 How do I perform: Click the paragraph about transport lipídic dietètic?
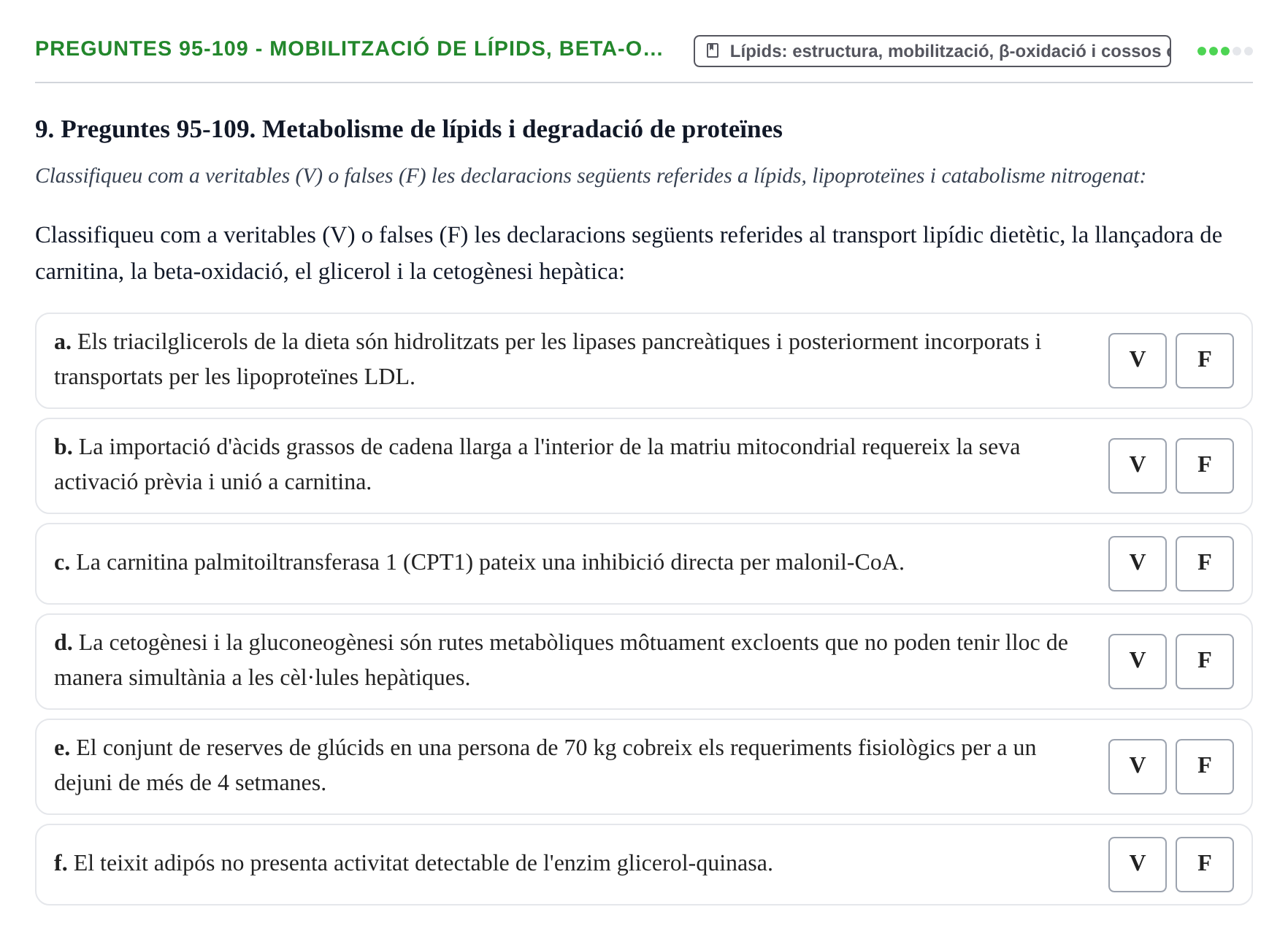(x=629, y=253)
